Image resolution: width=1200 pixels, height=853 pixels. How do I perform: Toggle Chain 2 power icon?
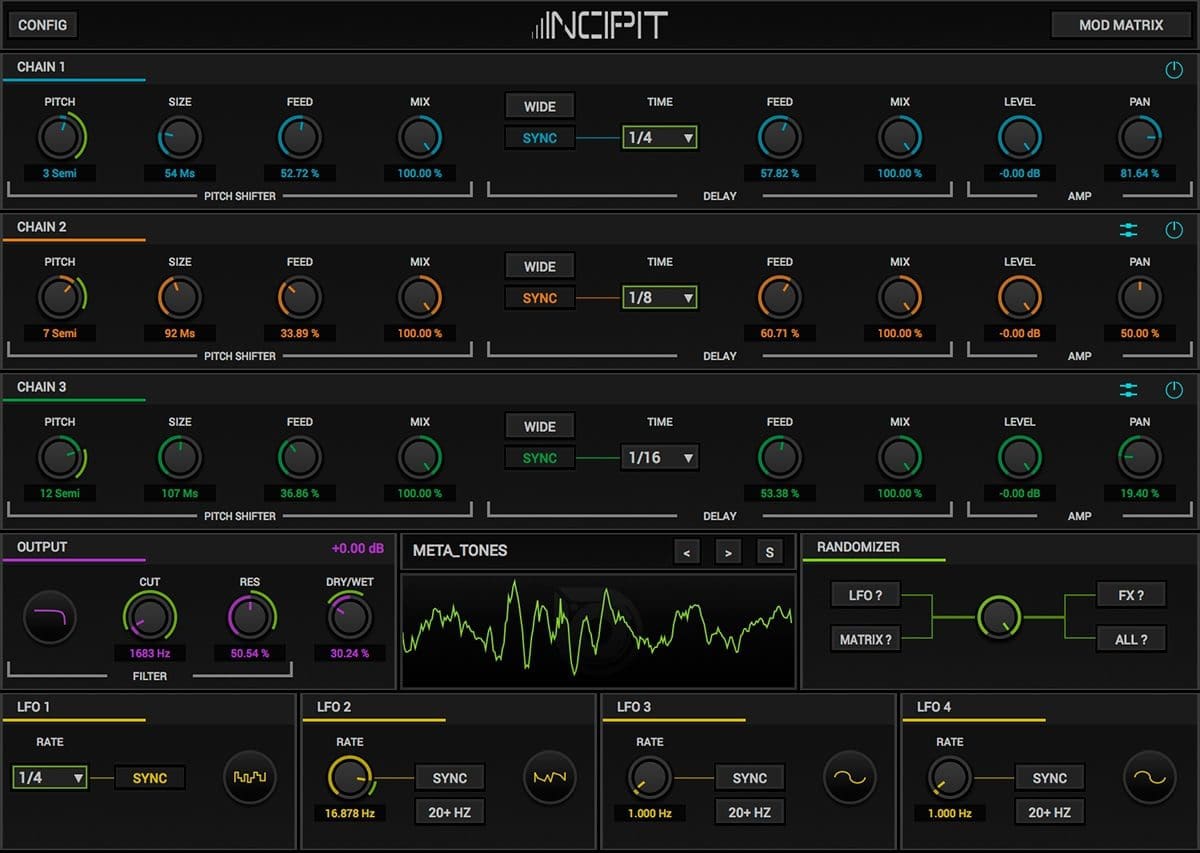(x=1174, y=230)
